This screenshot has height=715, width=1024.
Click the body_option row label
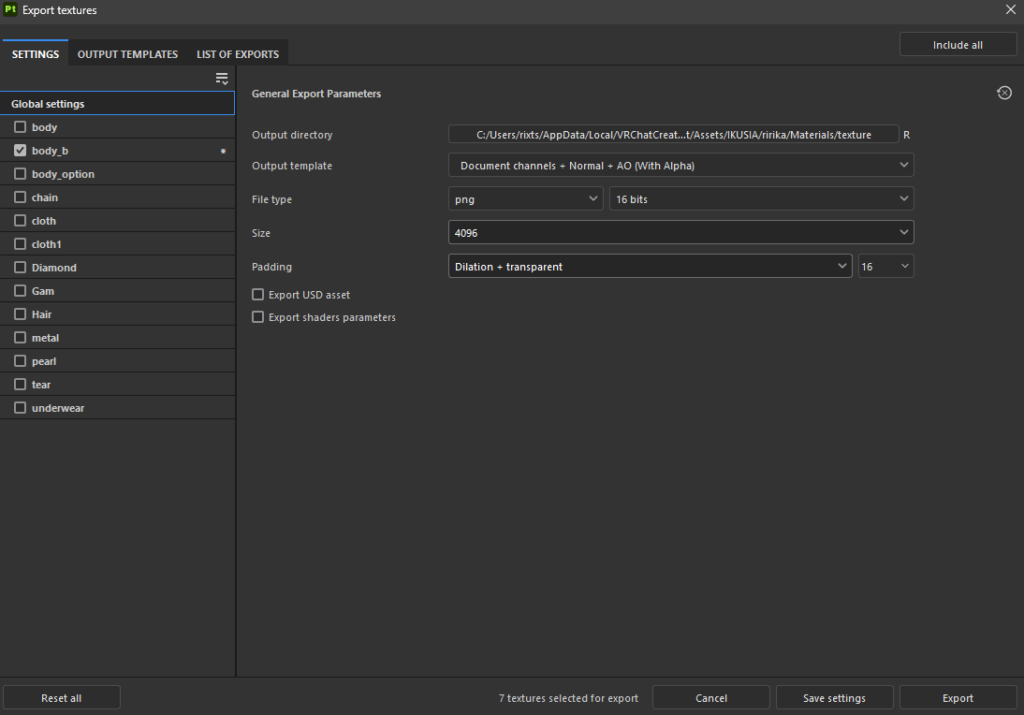(x=63, y=174)
